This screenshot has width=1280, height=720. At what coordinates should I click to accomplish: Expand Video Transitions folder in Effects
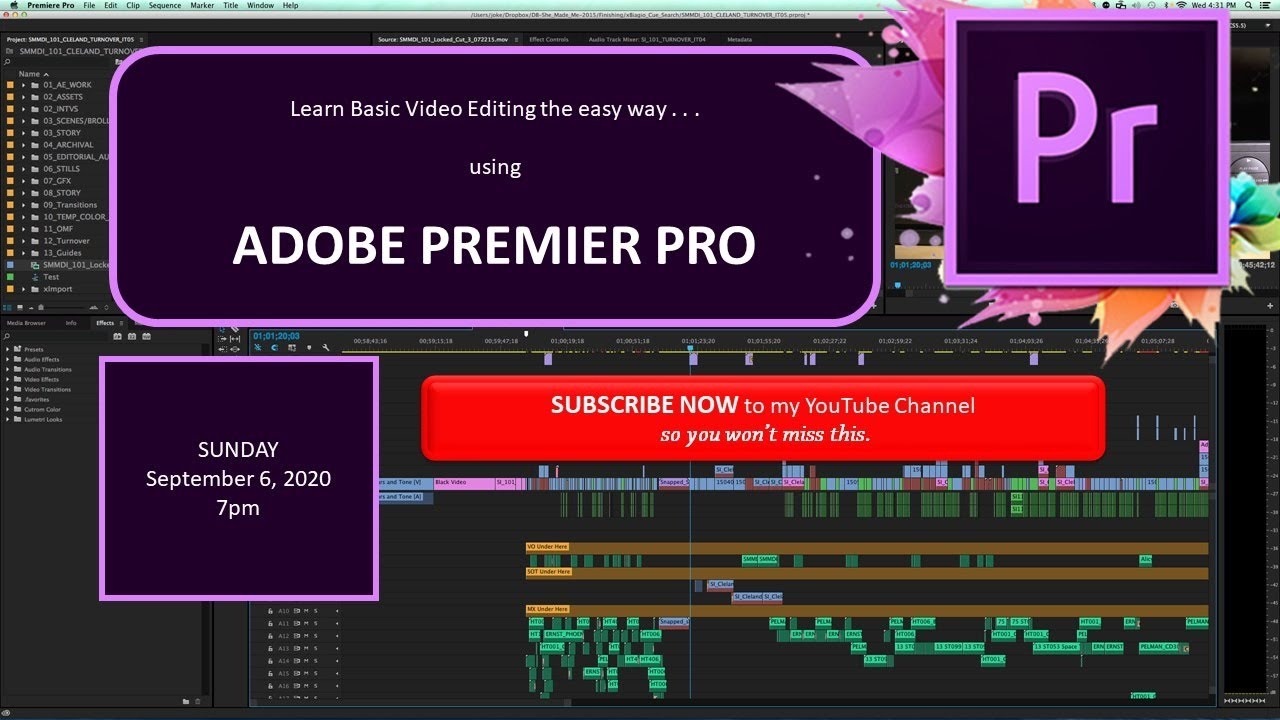coord(7,389)
